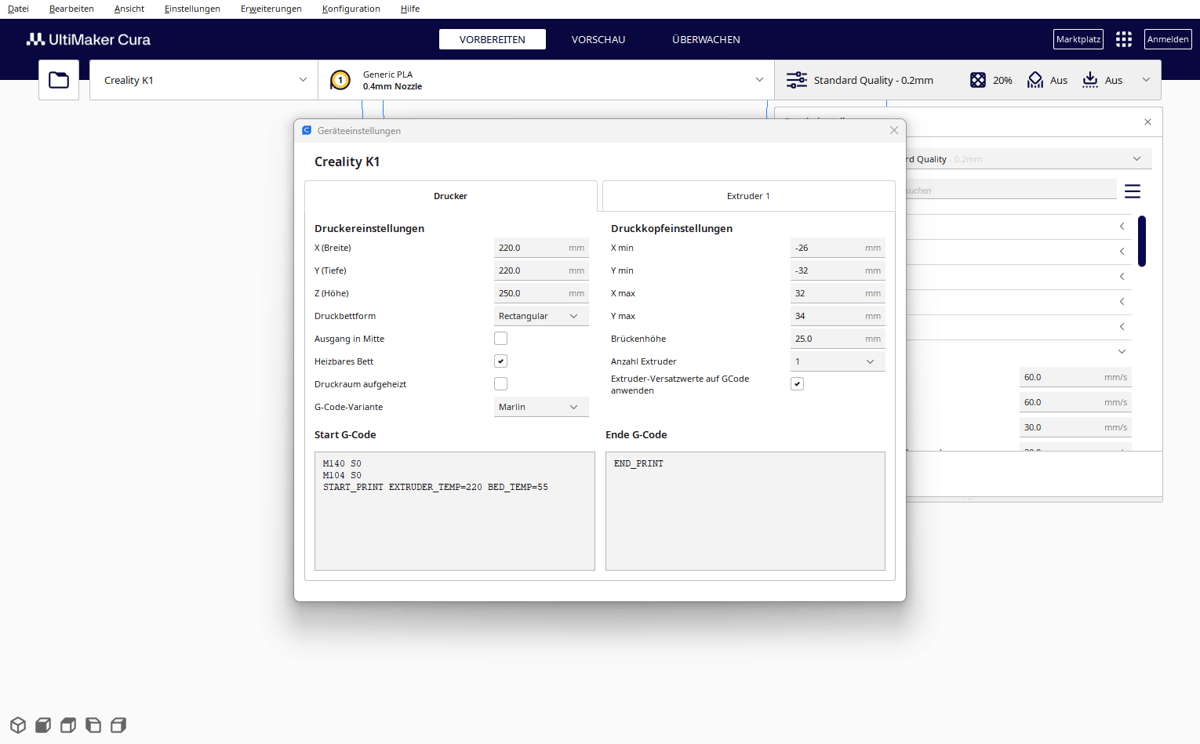Click the print settings sliders icon
The width and height of the screenshot is (1200, 744).
click(x=796, y=80)
